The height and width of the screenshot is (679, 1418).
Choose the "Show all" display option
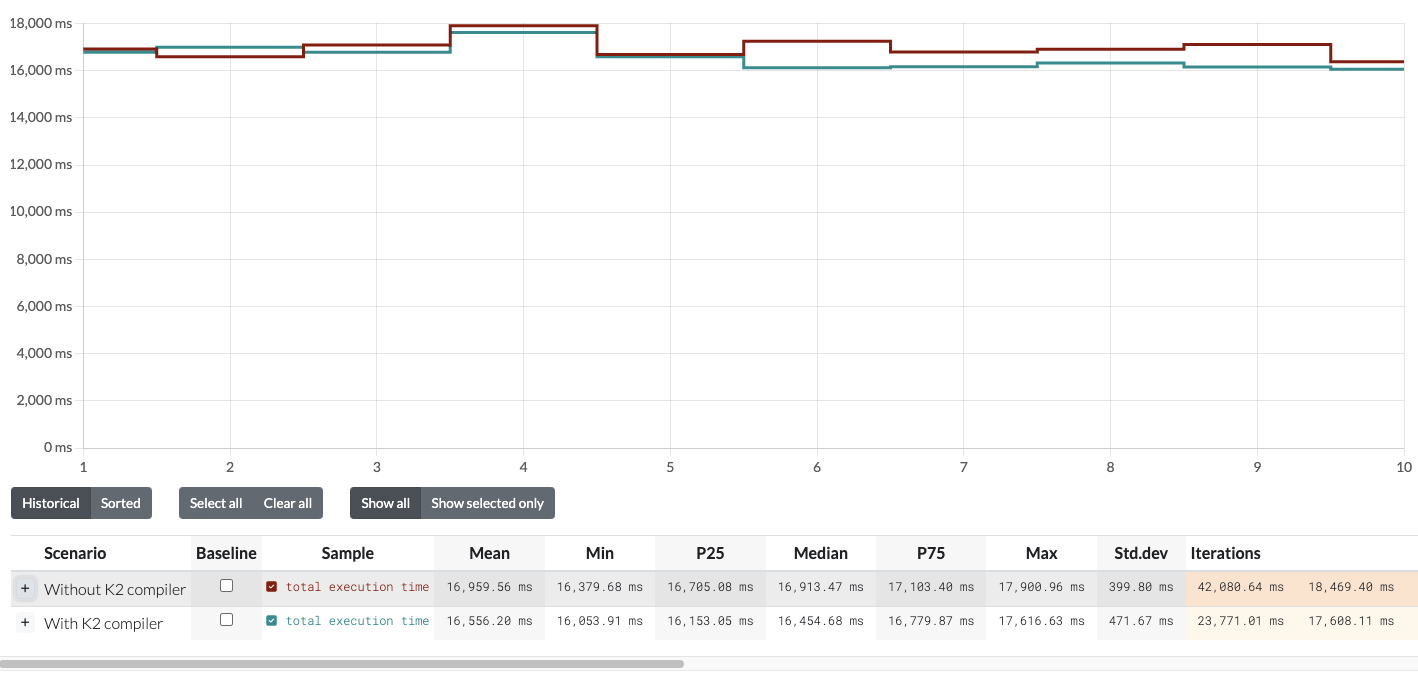pos(385,503)
